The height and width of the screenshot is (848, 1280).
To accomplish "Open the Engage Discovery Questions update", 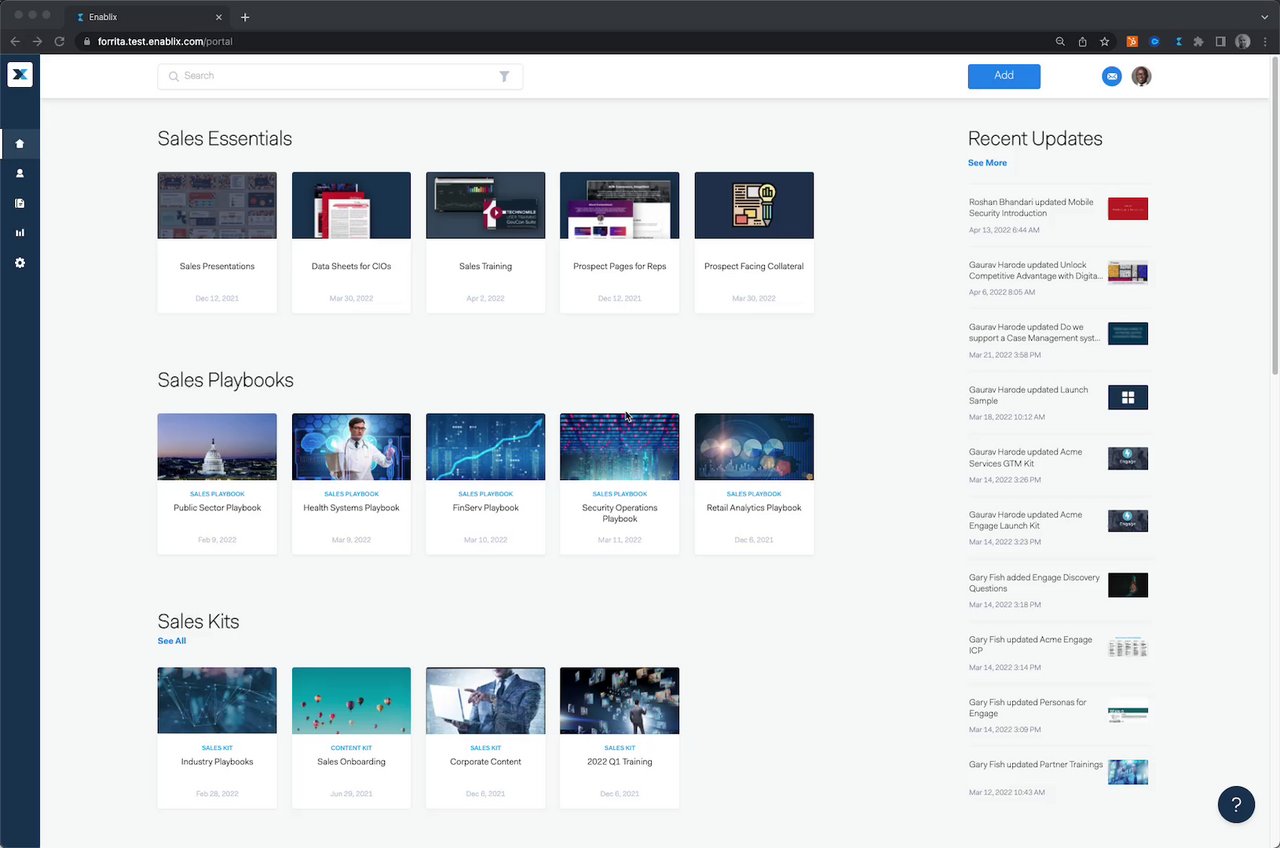I will click(x=1058, y=589).
